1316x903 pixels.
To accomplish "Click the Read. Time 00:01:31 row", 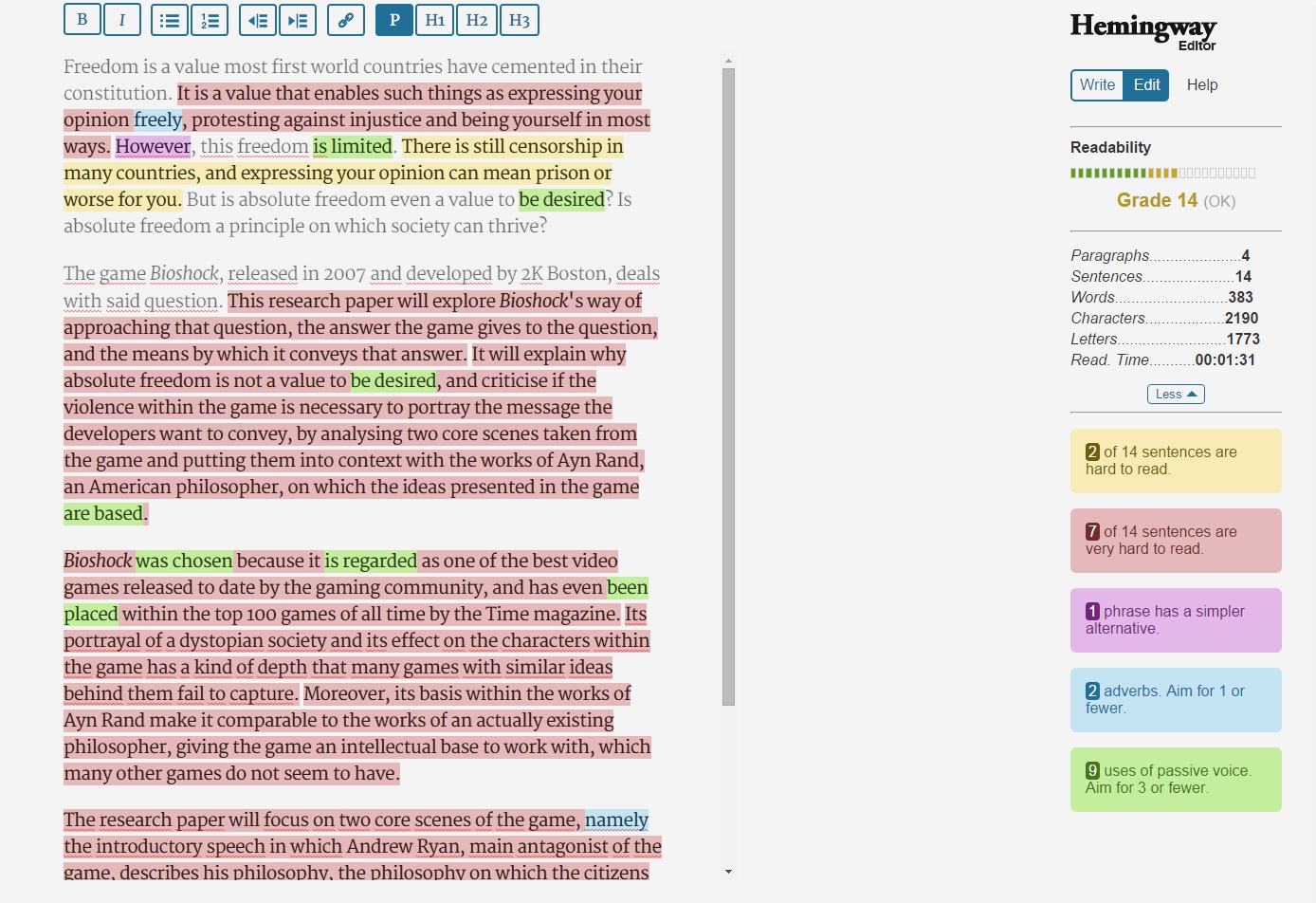I will (1163, 359).
